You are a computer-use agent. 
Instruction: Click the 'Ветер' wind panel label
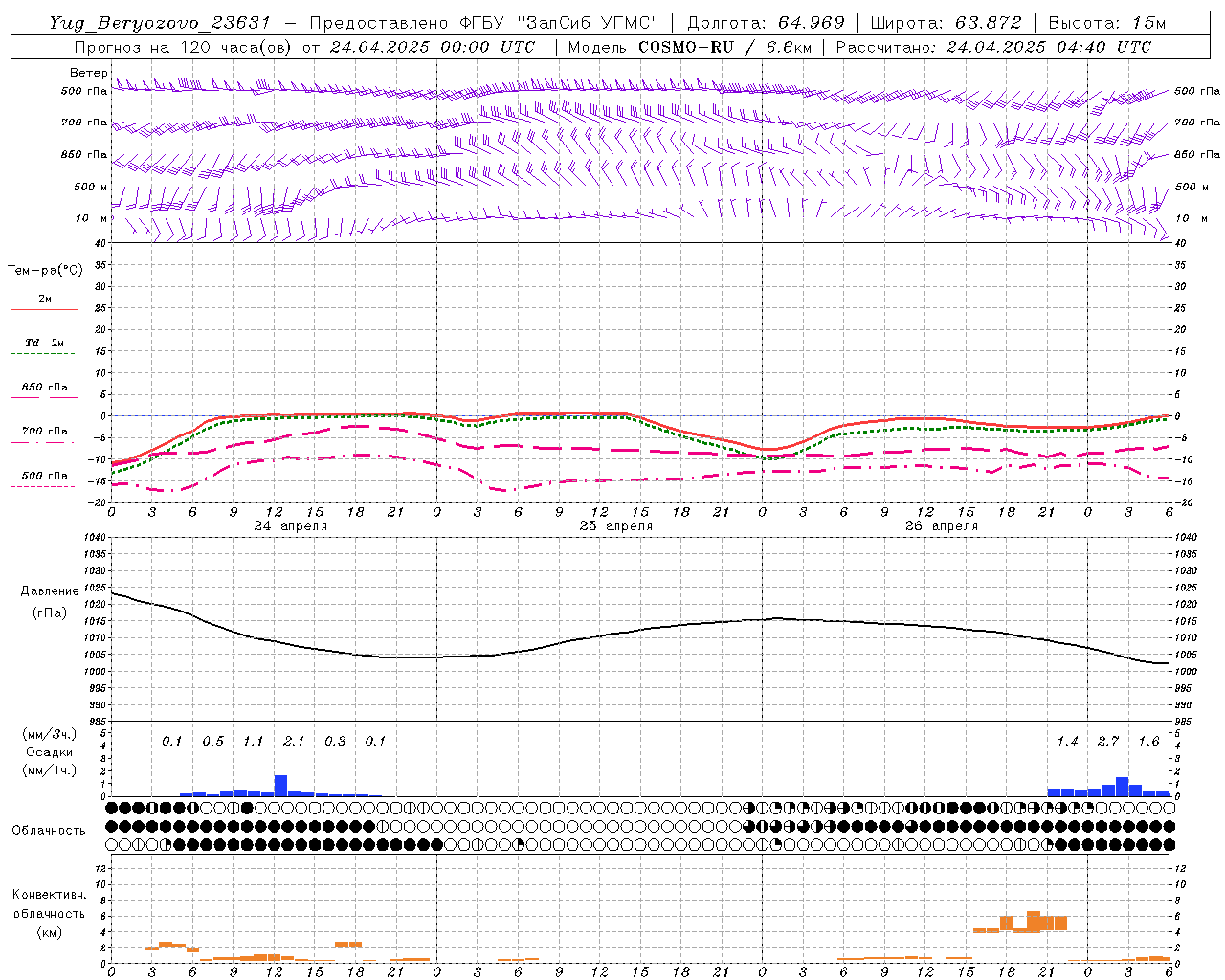[88, 73]
